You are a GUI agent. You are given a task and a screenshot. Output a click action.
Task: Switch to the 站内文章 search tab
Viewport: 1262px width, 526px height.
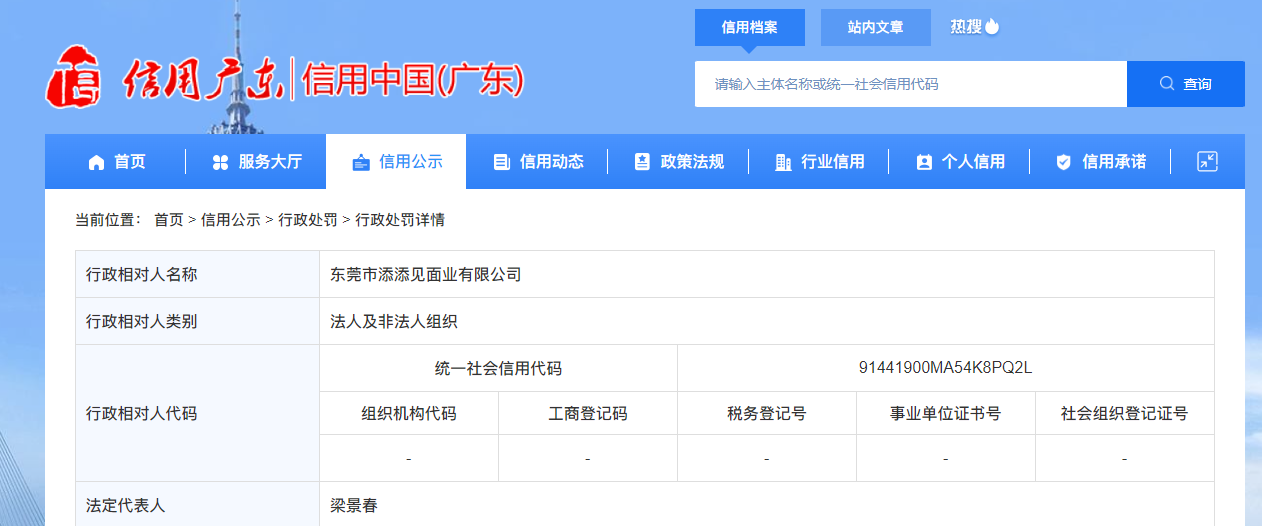pyautogui.click(x=876, y=28)
